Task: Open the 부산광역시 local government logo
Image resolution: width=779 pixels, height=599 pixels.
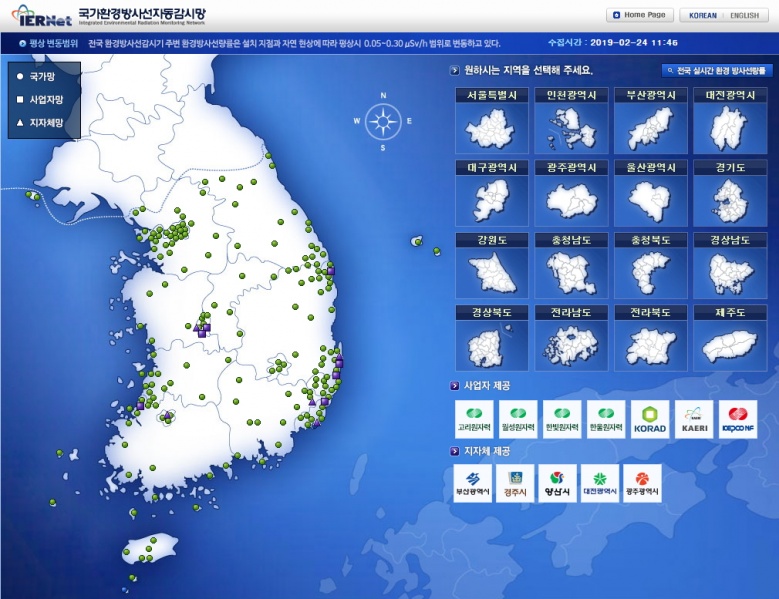Action: 472,483
